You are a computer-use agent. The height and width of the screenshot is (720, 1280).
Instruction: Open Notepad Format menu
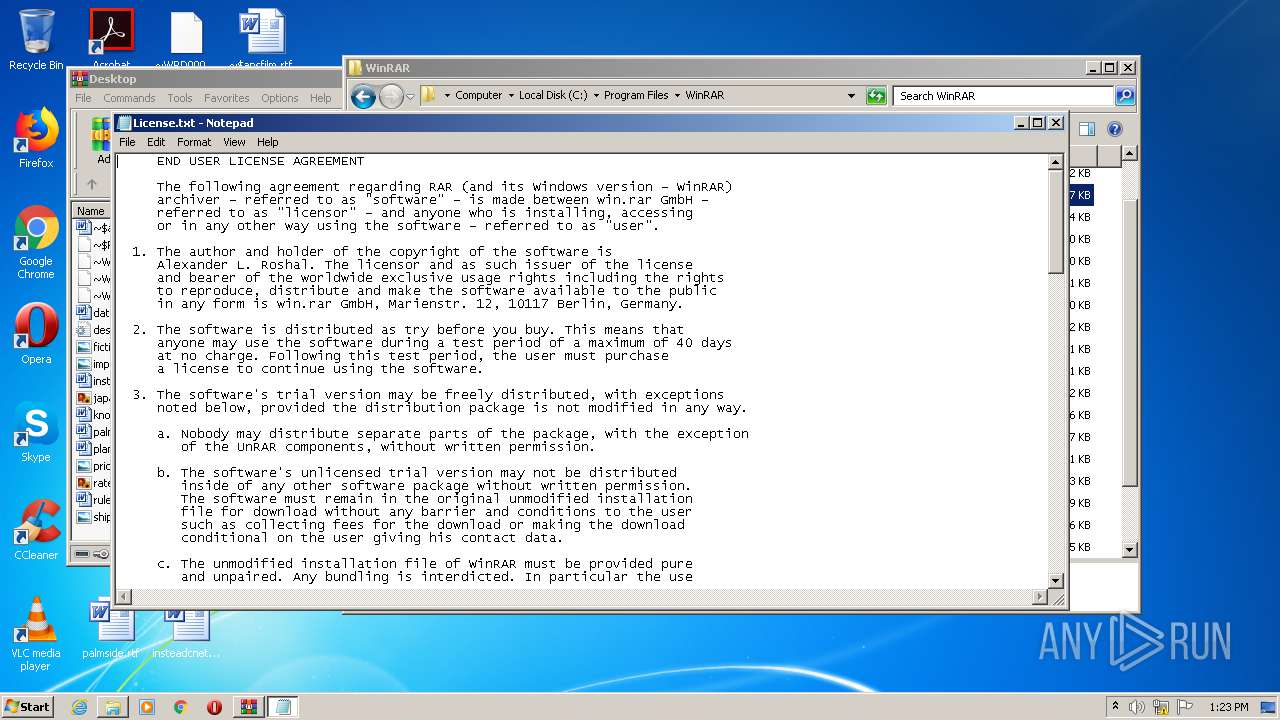click(x=194, y=142)
